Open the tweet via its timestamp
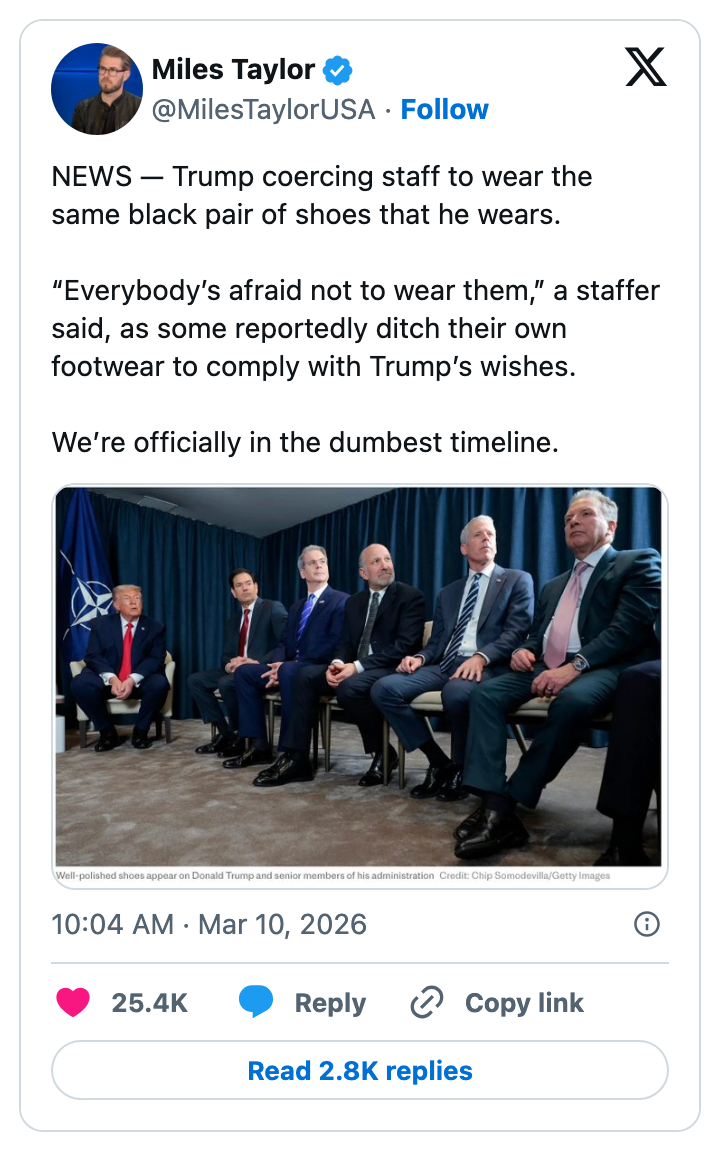The image size is (724, 1154). pos(210,924)
